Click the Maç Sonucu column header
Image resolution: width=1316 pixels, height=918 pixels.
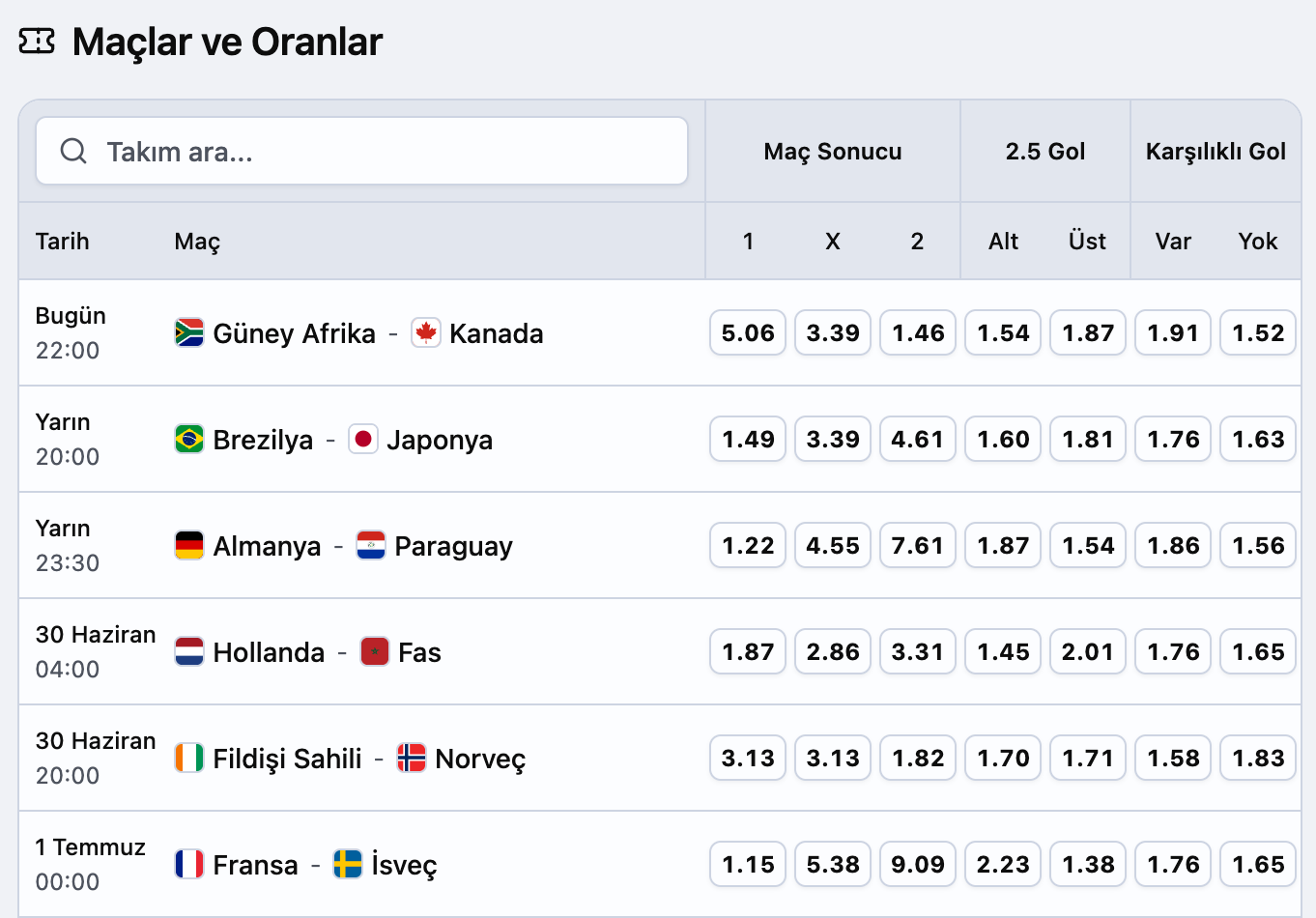(833, 152)
